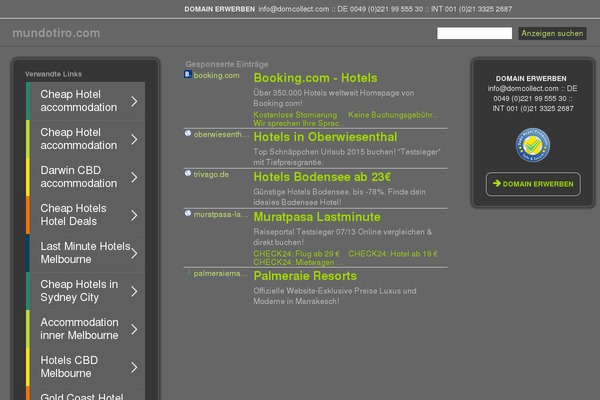The height and width of the screenshot is (400, 600).
Task: Open Last Minute Hotels Melbourne link
Action: pos(85,253)
